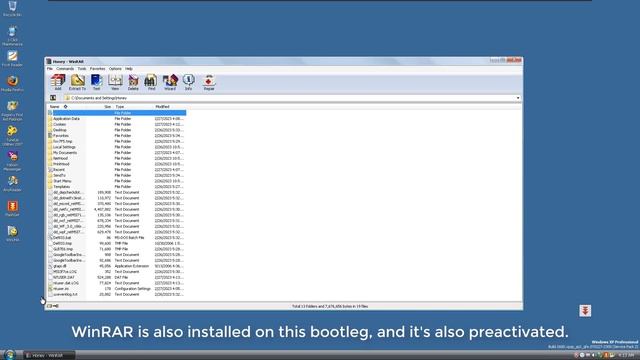Open the File menu
The height and width of the screenshot is (360, 640).
(50, 69)
